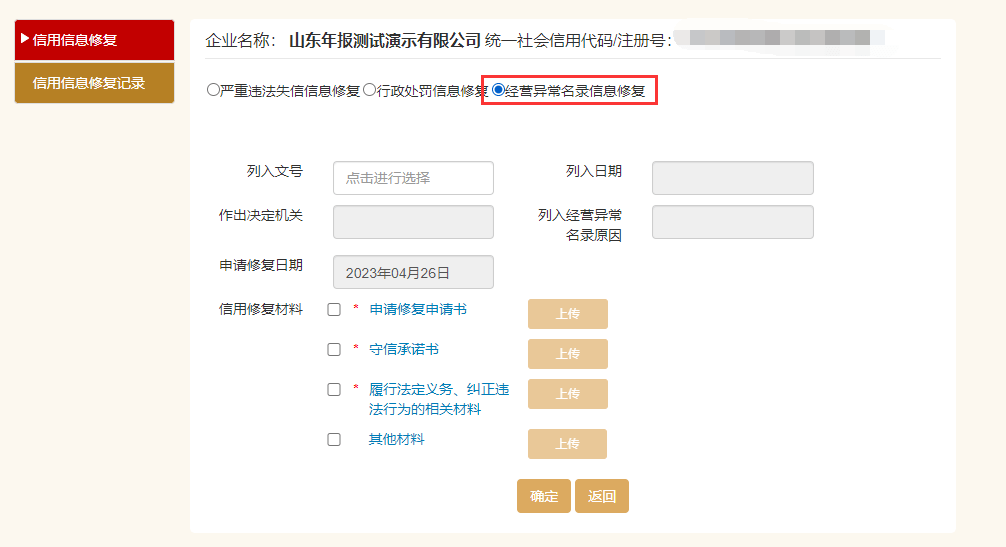The image size is (1006, 547).
Task: Select 行政处罚信息修复 radio option
Action: coord(370,90)
